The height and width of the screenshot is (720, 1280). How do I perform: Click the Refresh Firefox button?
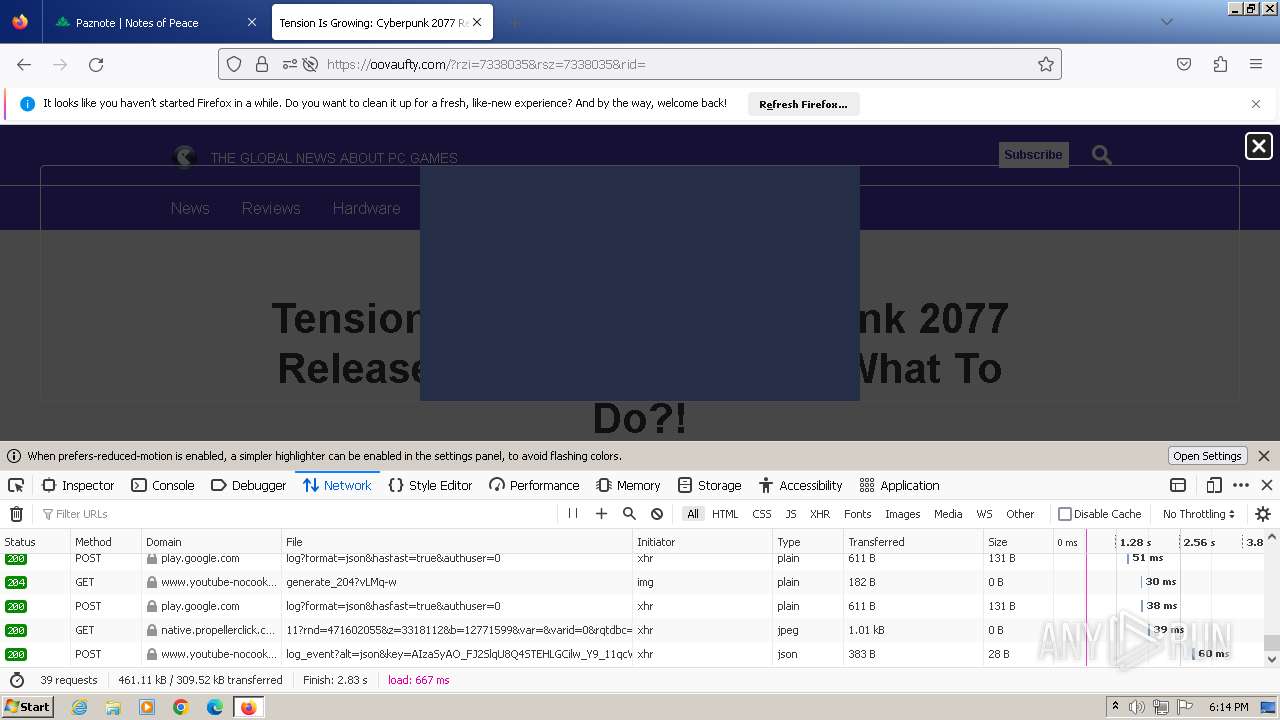pos(803,104)
